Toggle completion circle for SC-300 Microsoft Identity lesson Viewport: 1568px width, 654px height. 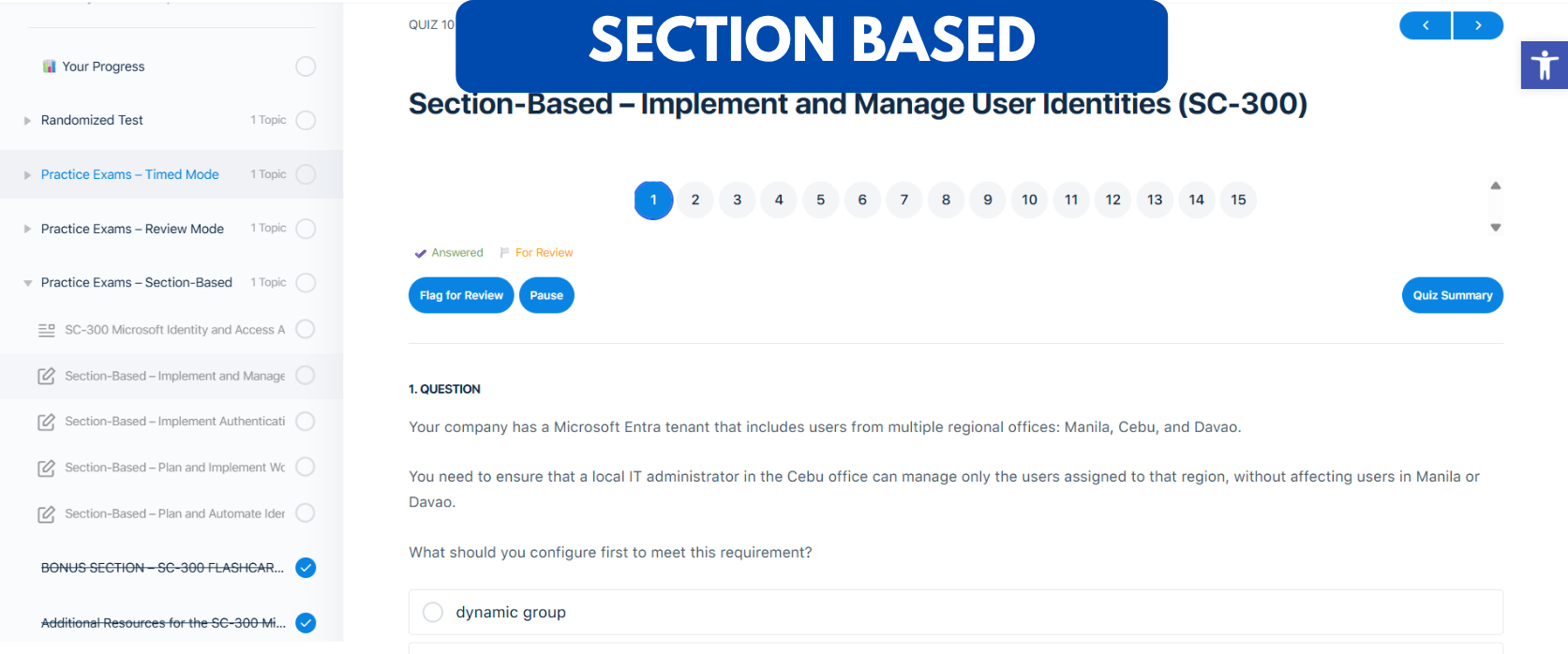click(x=305, y=329)
